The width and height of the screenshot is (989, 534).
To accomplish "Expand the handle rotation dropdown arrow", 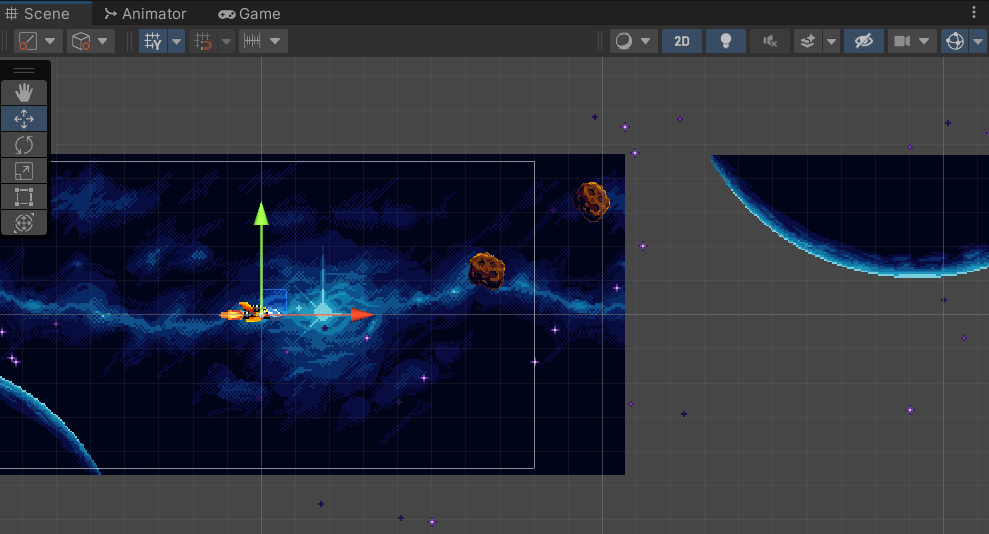I will point(103,42).
